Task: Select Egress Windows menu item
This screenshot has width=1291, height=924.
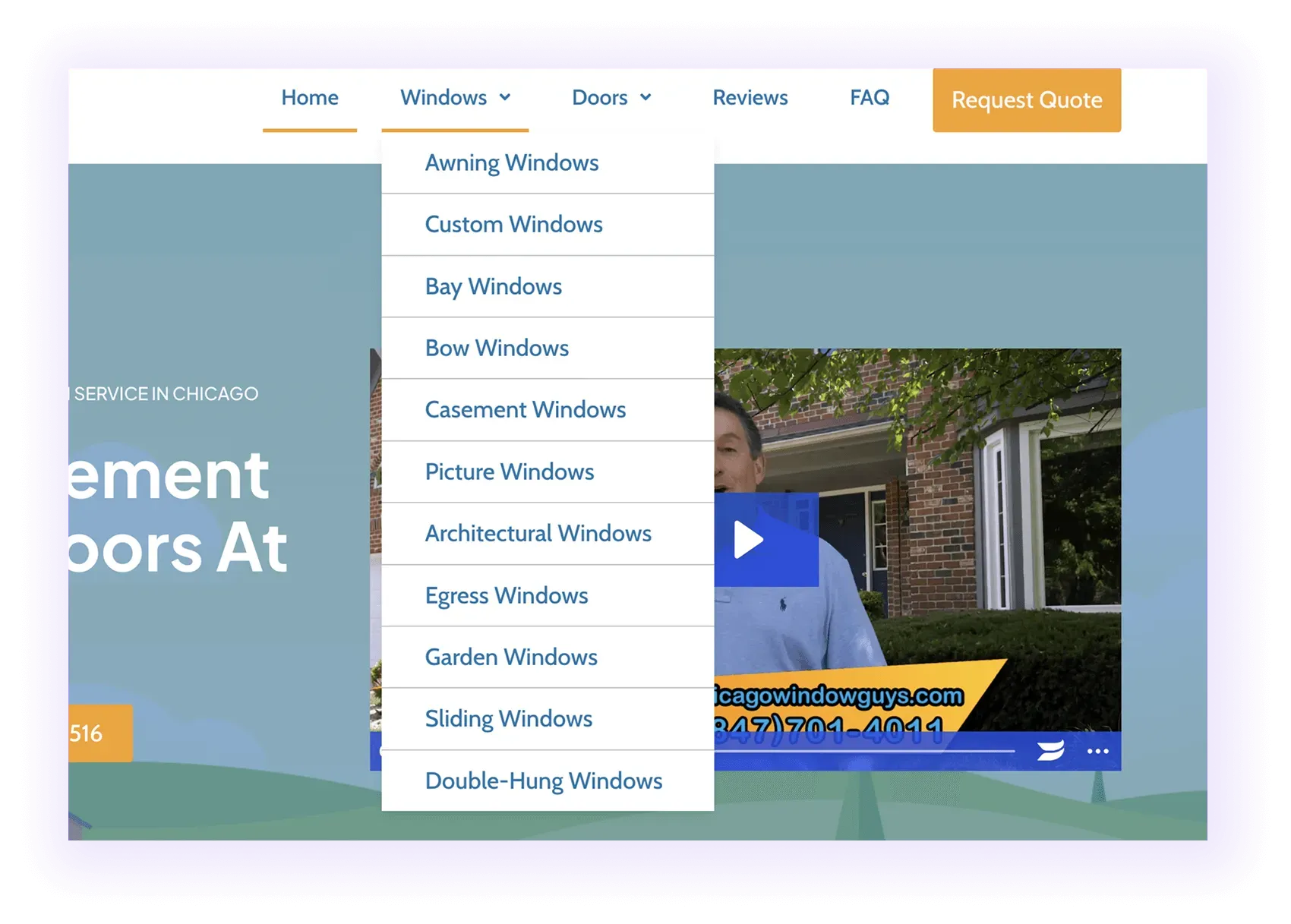Action: (x=548, y=595)
